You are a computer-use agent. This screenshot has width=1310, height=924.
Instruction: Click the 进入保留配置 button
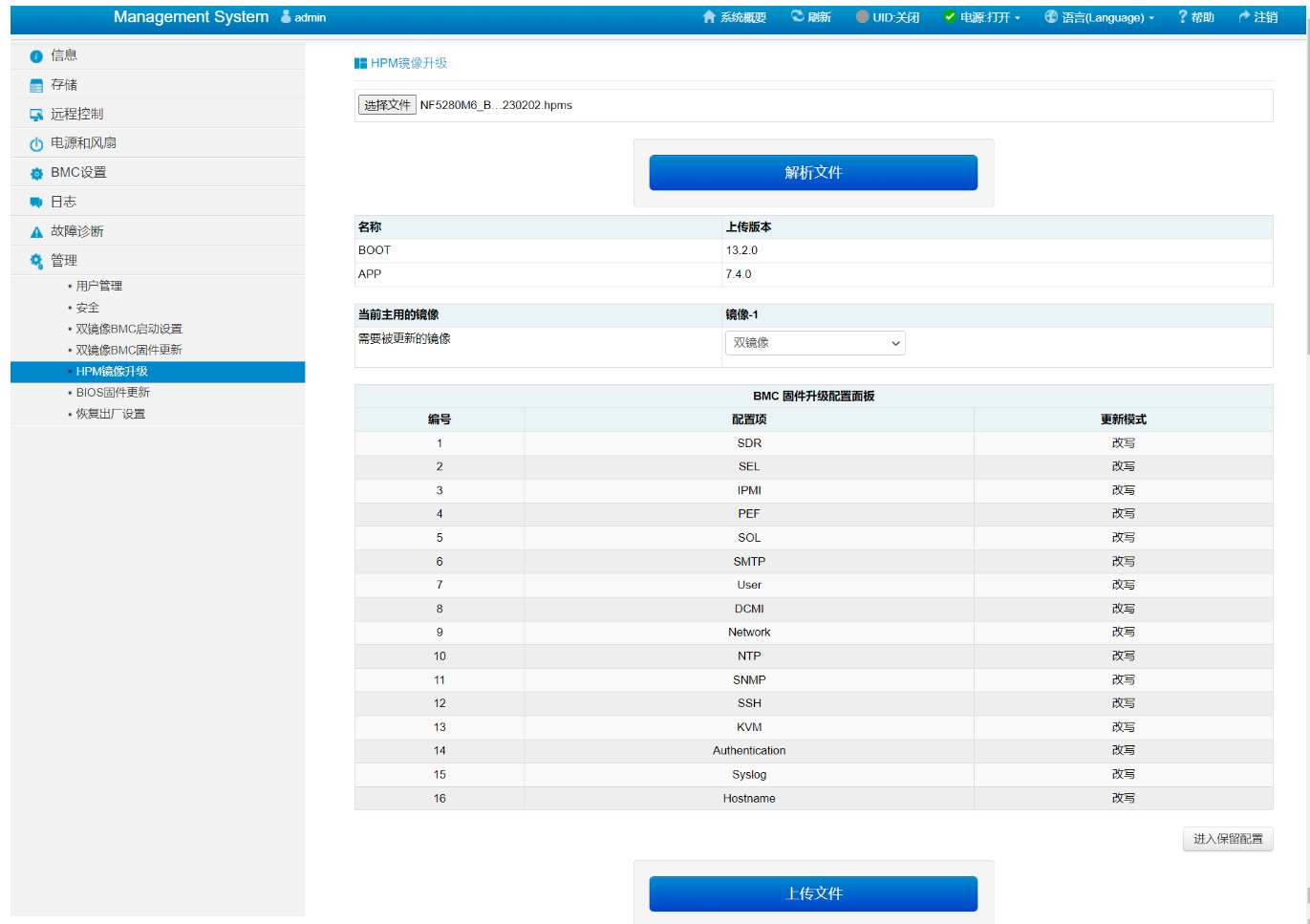pos(1227,839)
